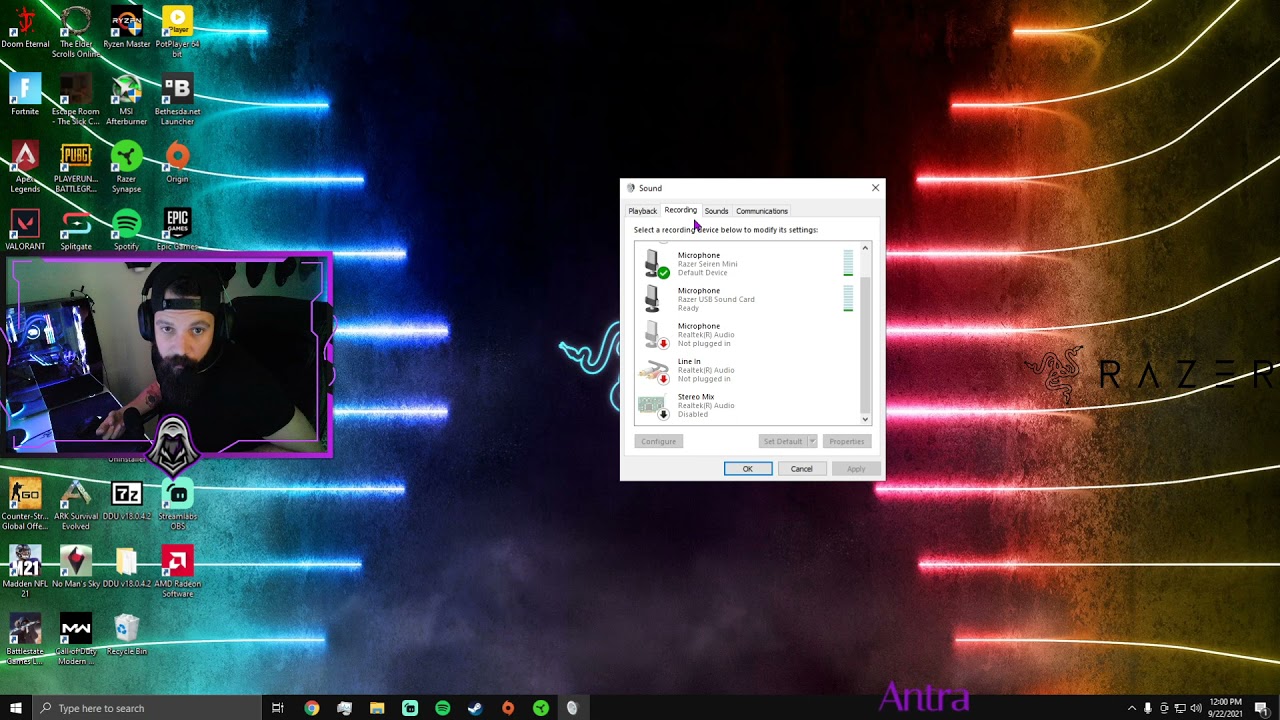
Task: Open Task View on the taskbar
Action: pyautogui.click(x=278, y=708)
